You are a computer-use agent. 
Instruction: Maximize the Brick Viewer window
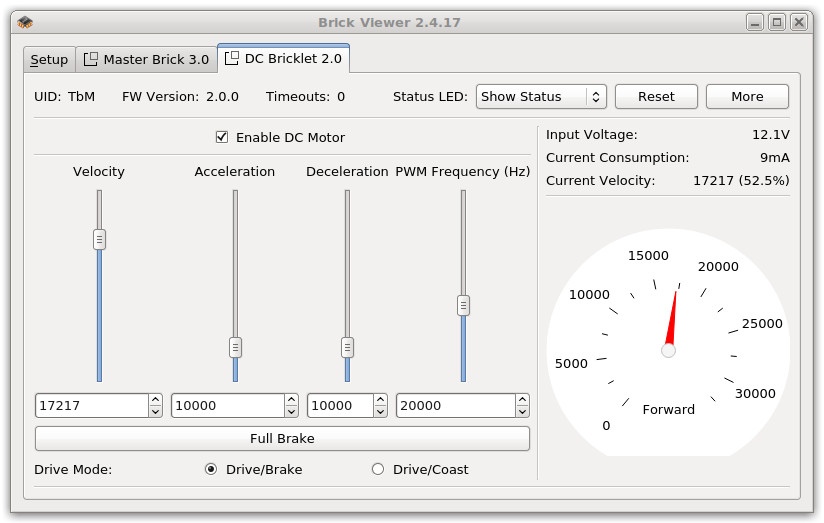777,22
